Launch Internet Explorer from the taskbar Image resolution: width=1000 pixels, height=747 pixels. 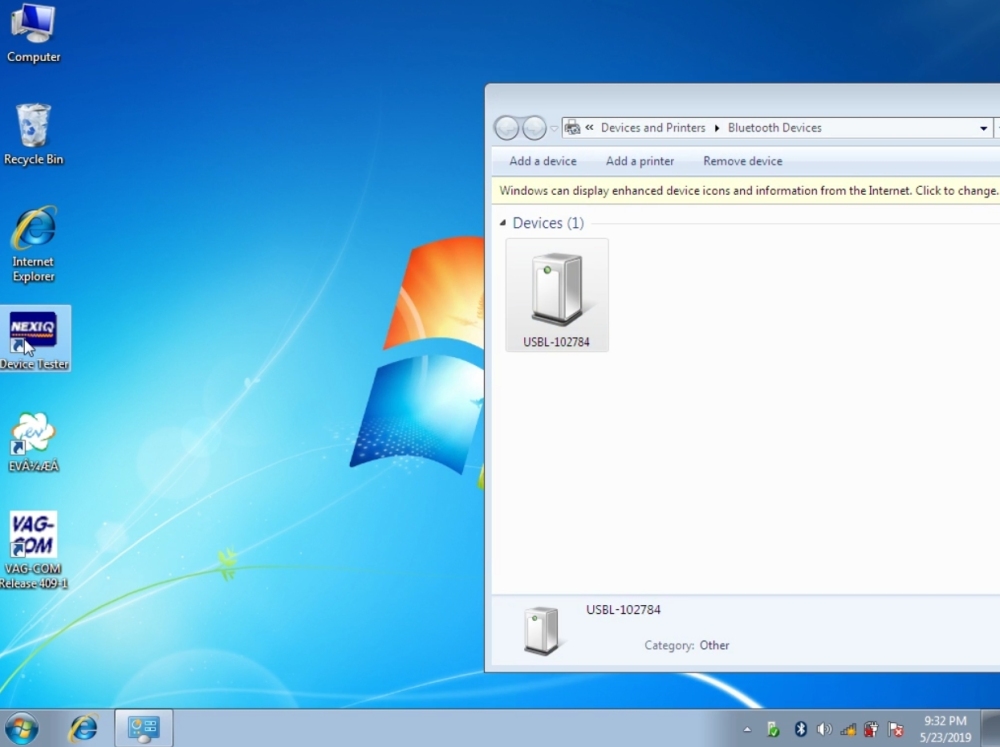coord(83,728)
